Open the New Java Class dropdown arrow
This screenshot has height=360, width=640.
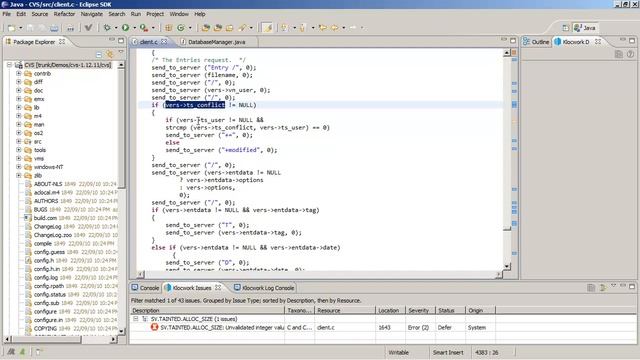click(190, 28)
